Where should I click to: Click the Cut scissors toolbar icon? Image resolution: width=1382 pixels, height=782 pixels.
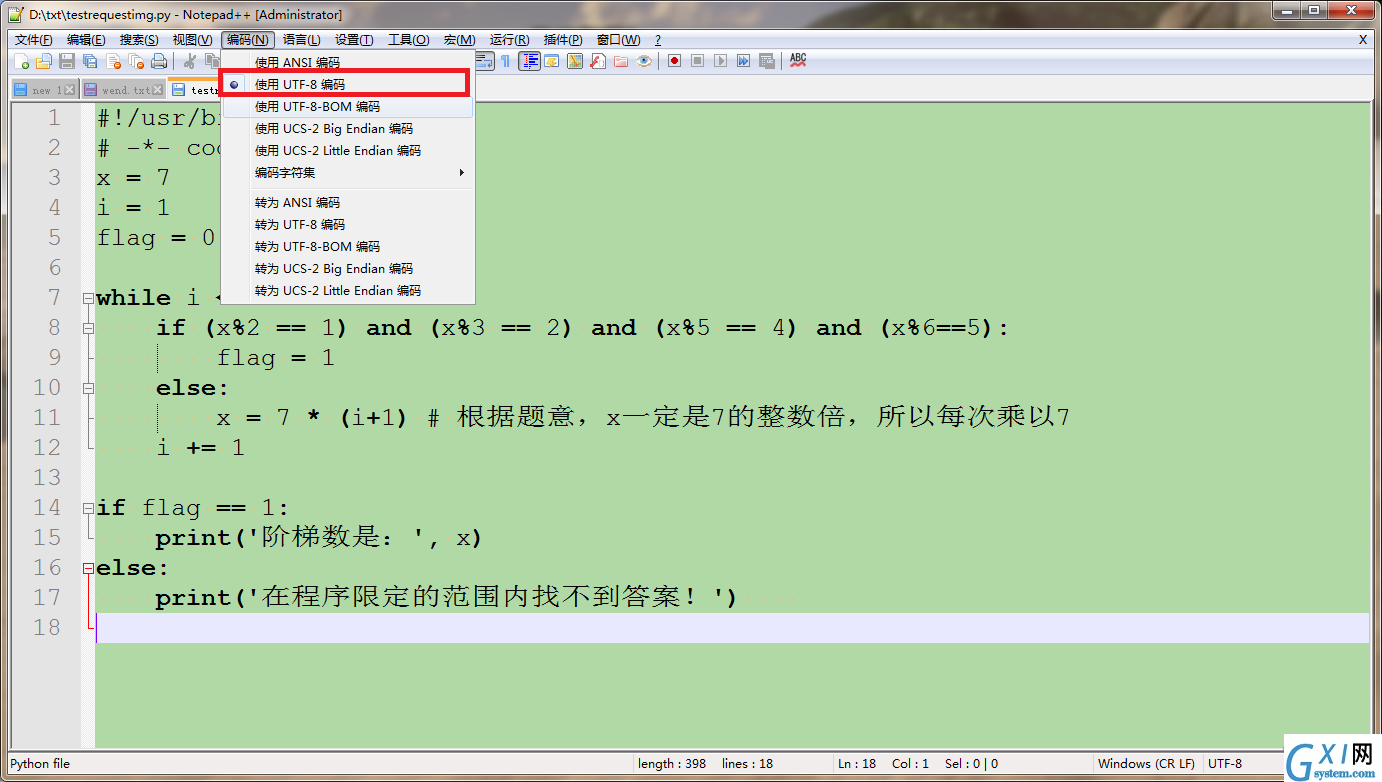coord(189,61)
